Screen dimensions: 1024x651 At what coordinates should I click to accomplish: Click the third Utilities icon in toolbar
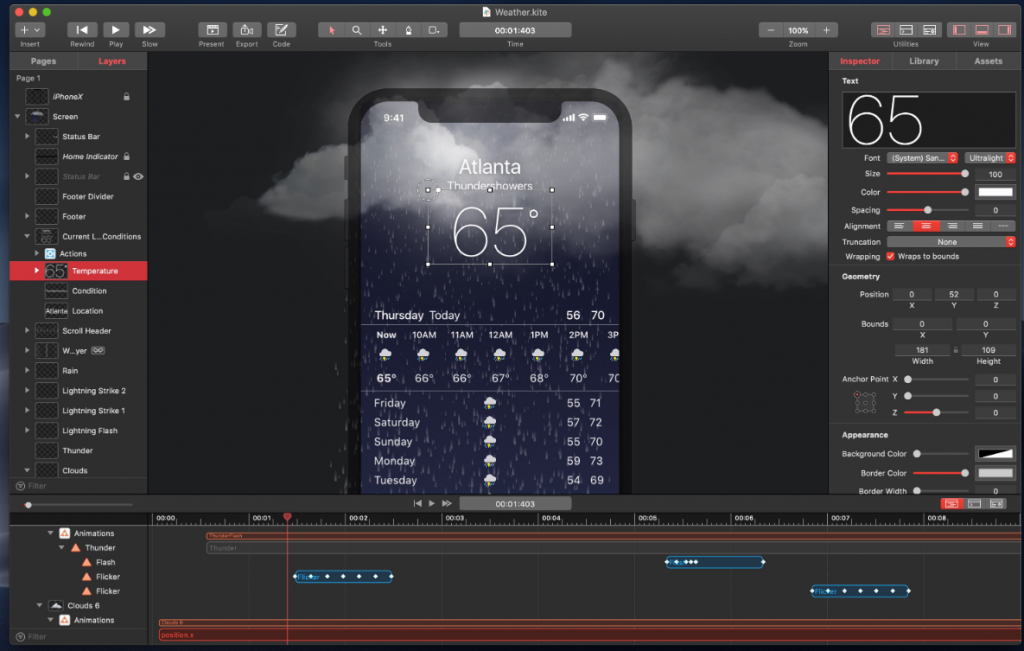tap(929, 30)
